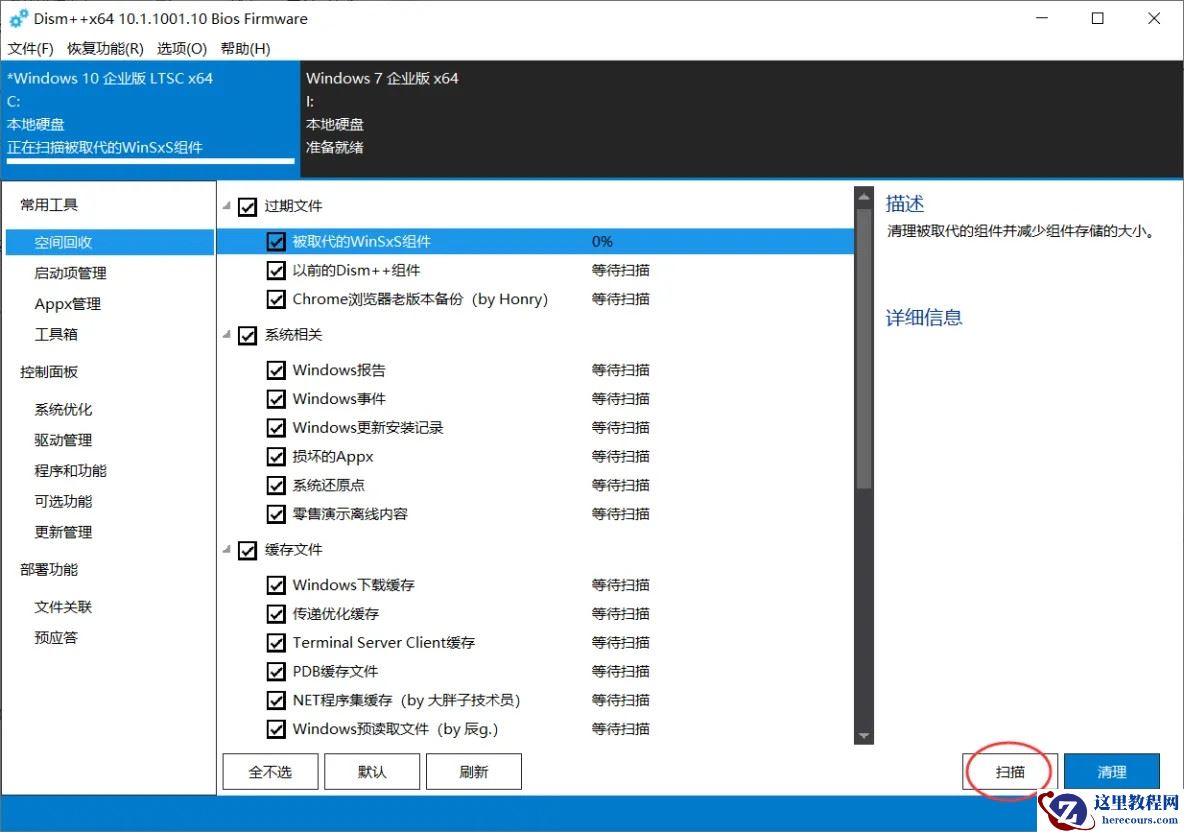Click the scrollbar down arrow
This screenshot has width=1184, height=832.
[863, 735]
